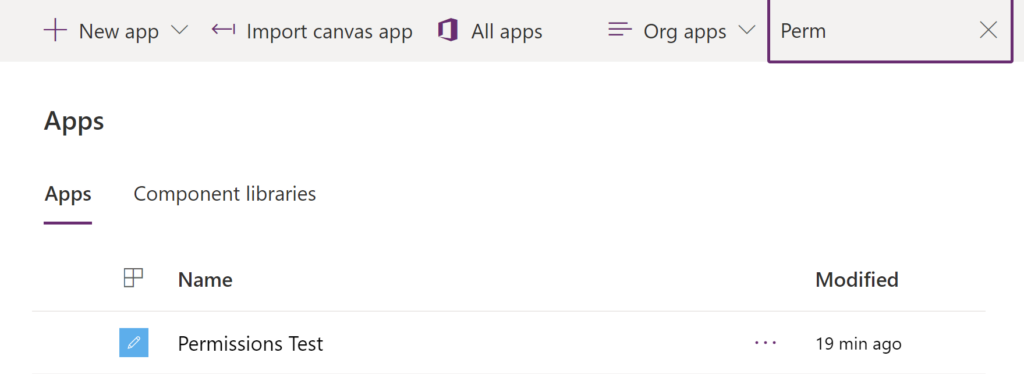
Task: Open the Org apps filter menu
Action: click(x=682, y=31)
